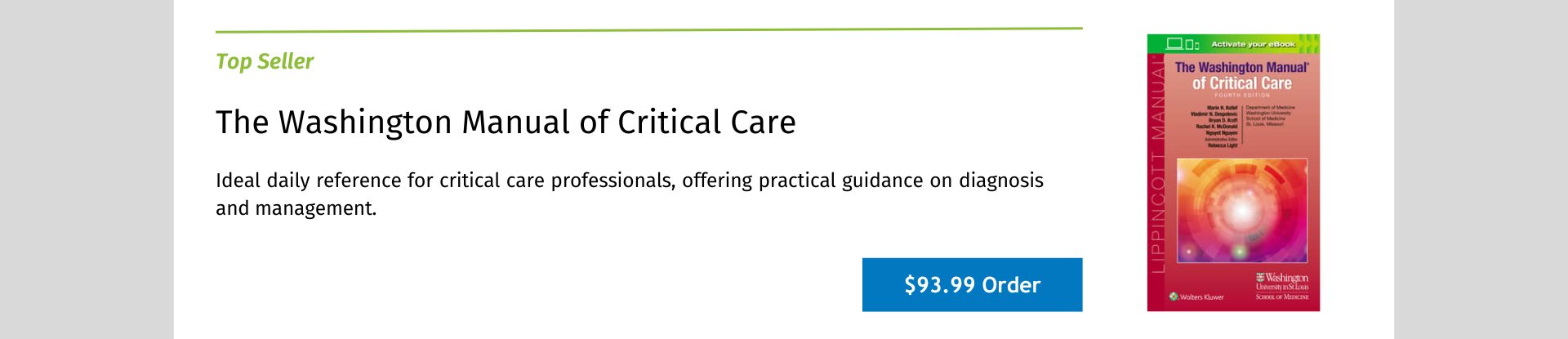The width and height of the screenshot is (1568, 339).
Task: Click the green divider line above Top Seller
Action: coord(648,29)
